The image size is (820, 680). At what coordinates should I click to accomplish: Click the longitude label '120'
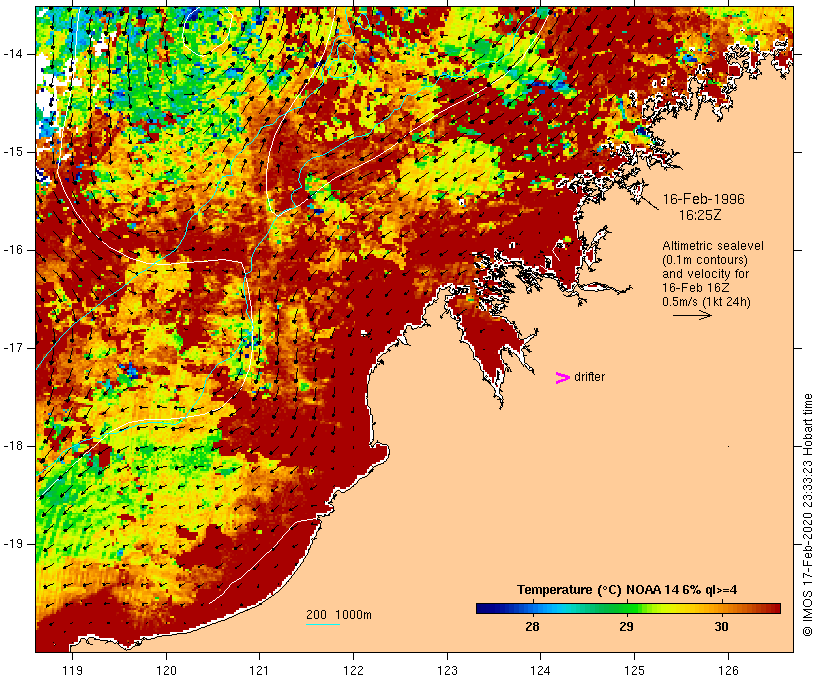[x=166, y=670]
